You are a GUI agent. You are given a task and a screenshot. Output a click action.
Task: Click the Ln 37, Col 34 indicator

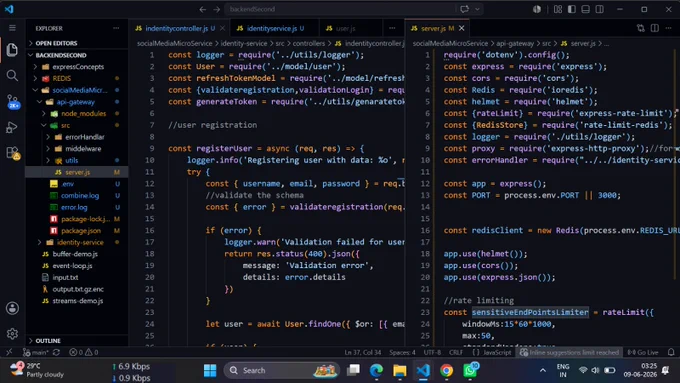363,352
